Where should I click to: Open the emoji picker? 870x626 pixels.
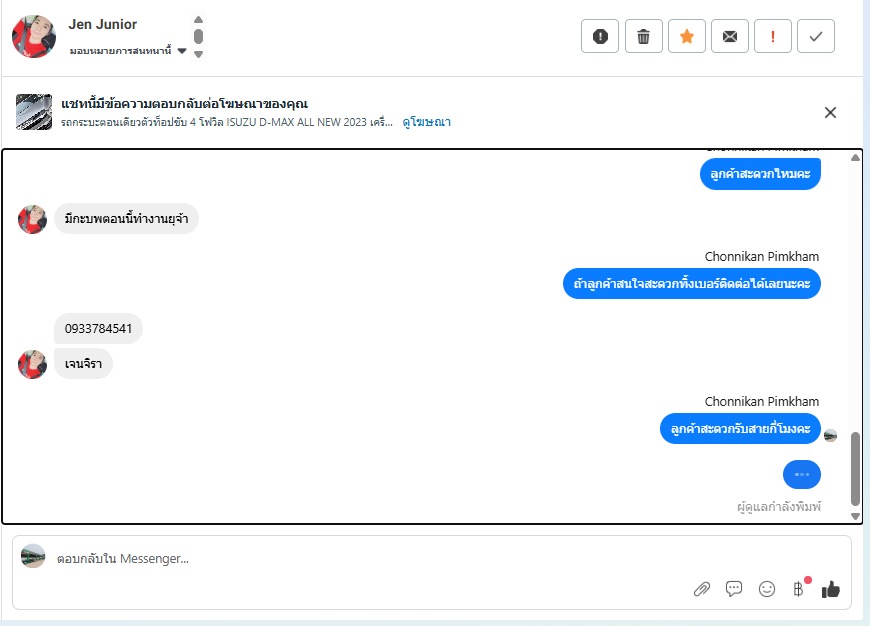(x=767, y=589)
